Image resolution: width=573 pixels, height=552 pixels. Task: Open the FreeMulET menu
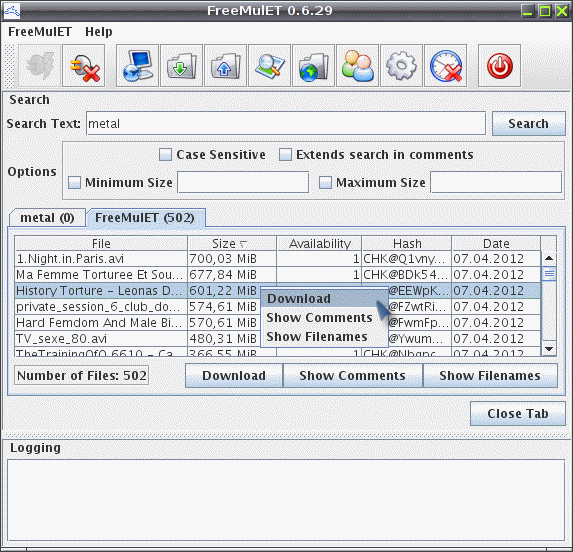40,32
